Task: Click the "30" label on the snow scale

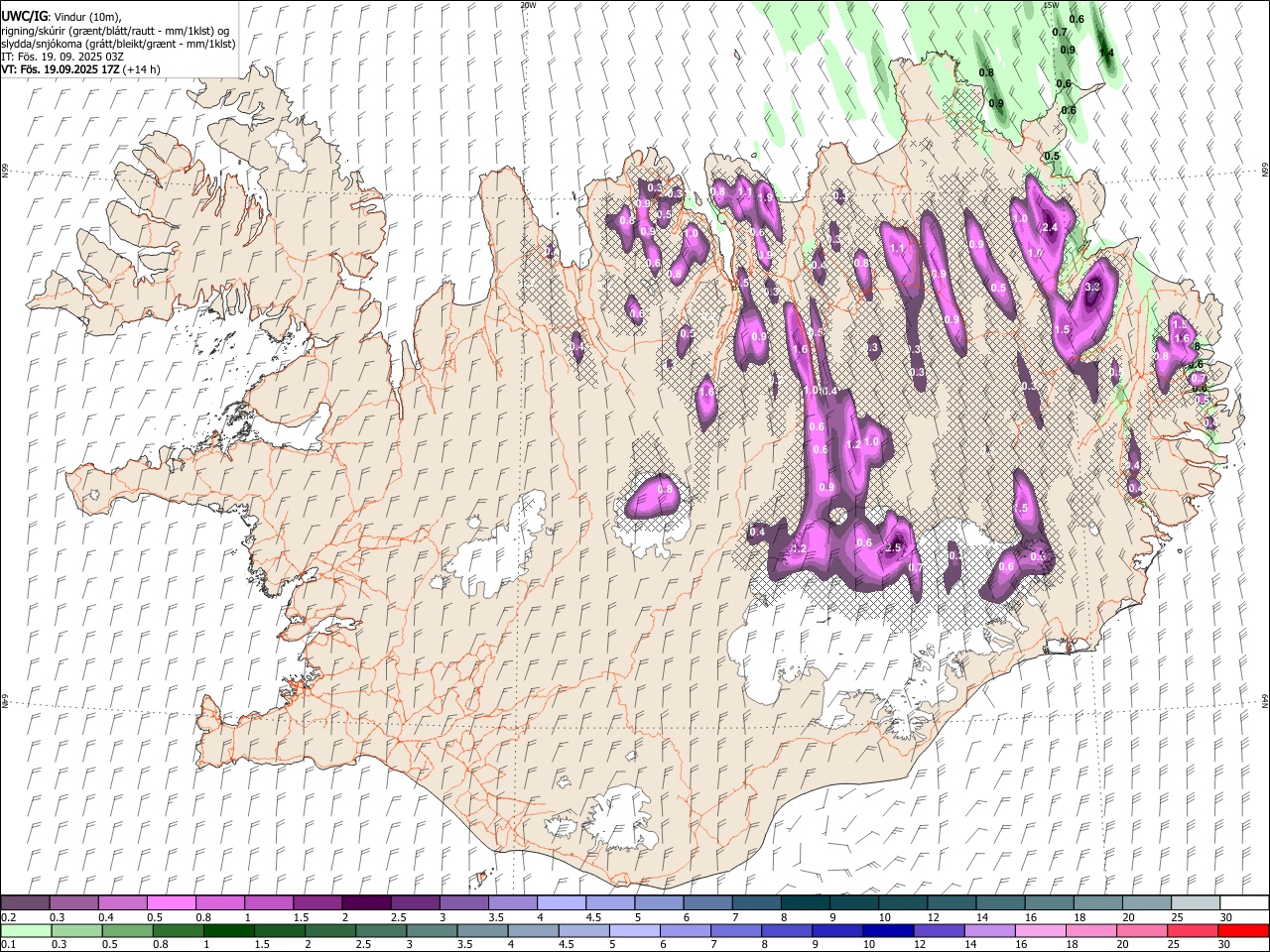Action: (x=1226, y=917)
